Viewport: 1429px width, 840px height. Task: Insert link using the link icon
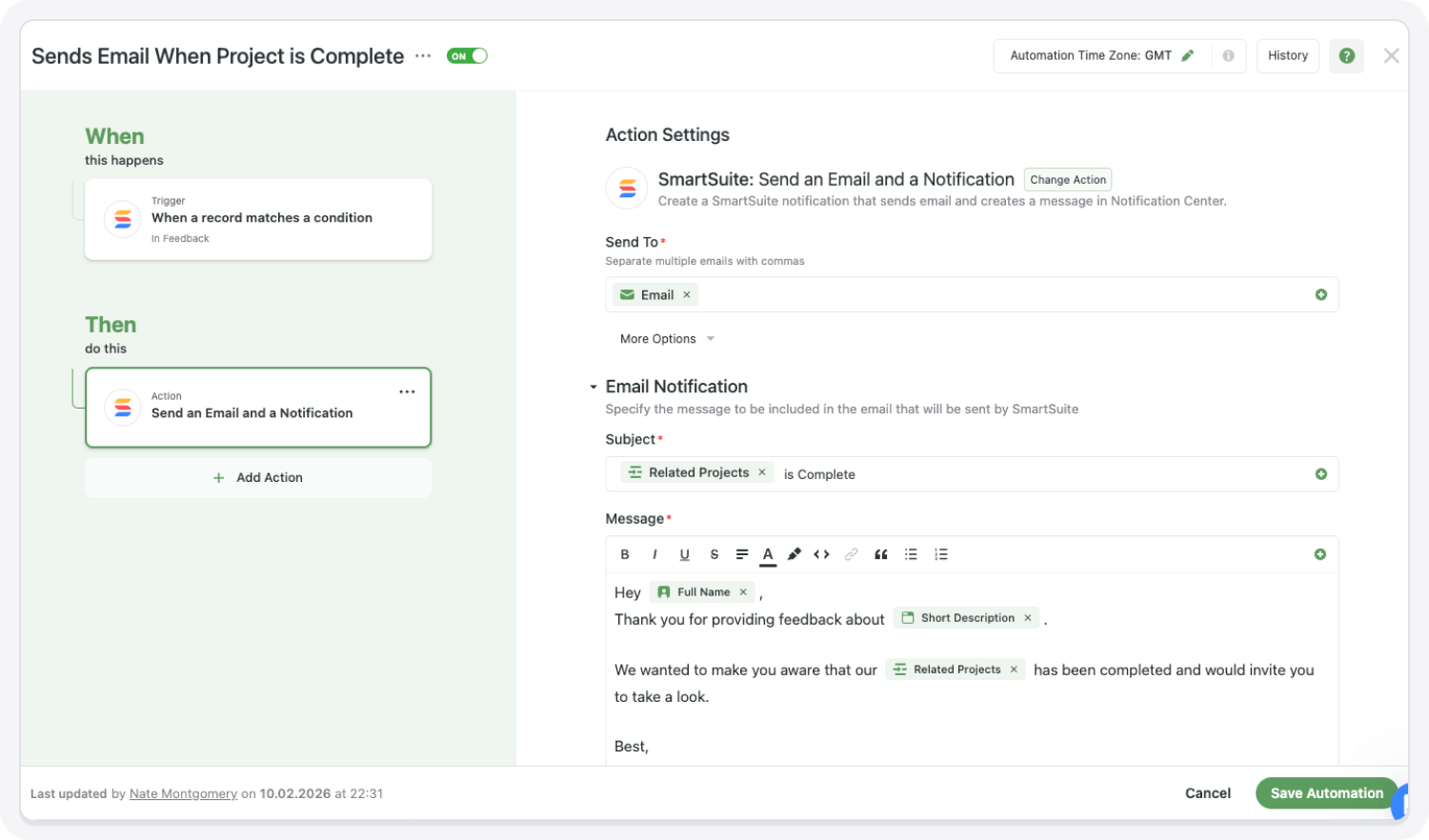pos(852,554)
